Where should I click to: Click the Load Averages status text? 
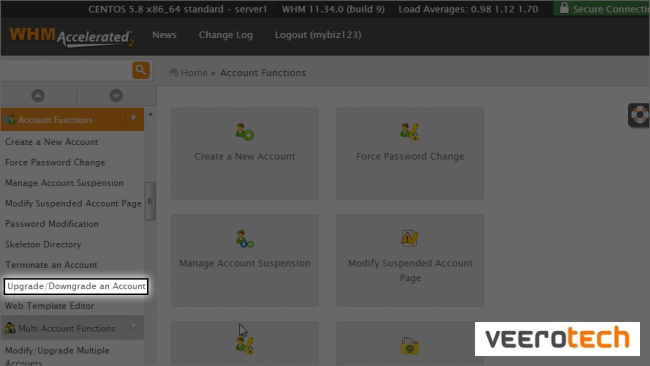[x=468, y=9]
